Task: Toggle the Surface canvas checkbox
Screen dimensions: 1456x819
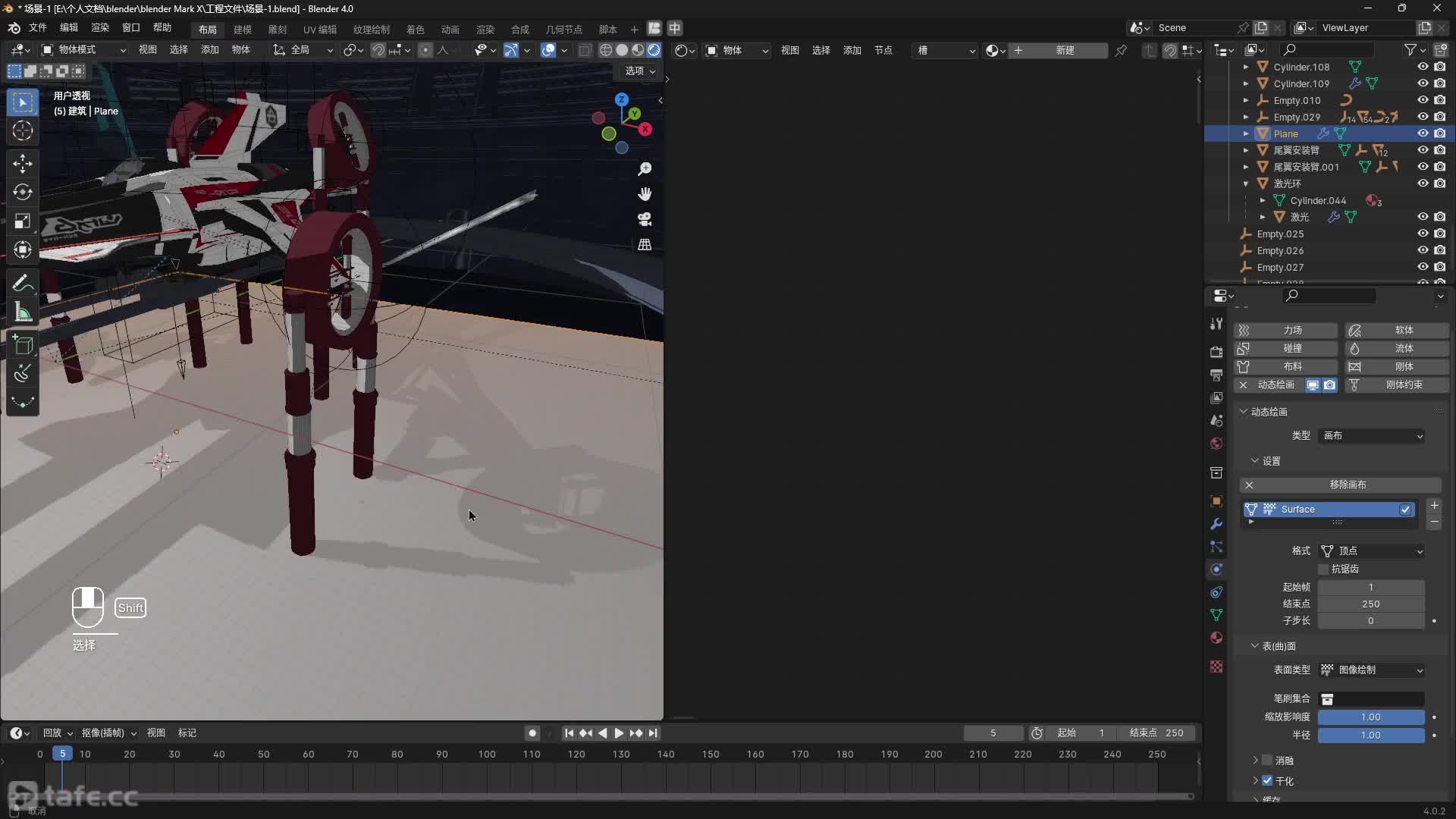Action: pyautogui.click(x=1405, y=510)
